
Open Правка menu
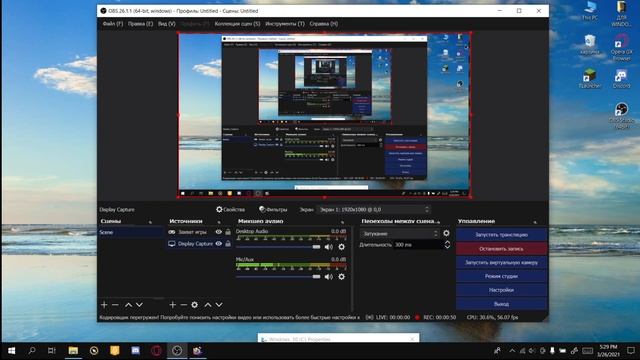pos(140,24)
